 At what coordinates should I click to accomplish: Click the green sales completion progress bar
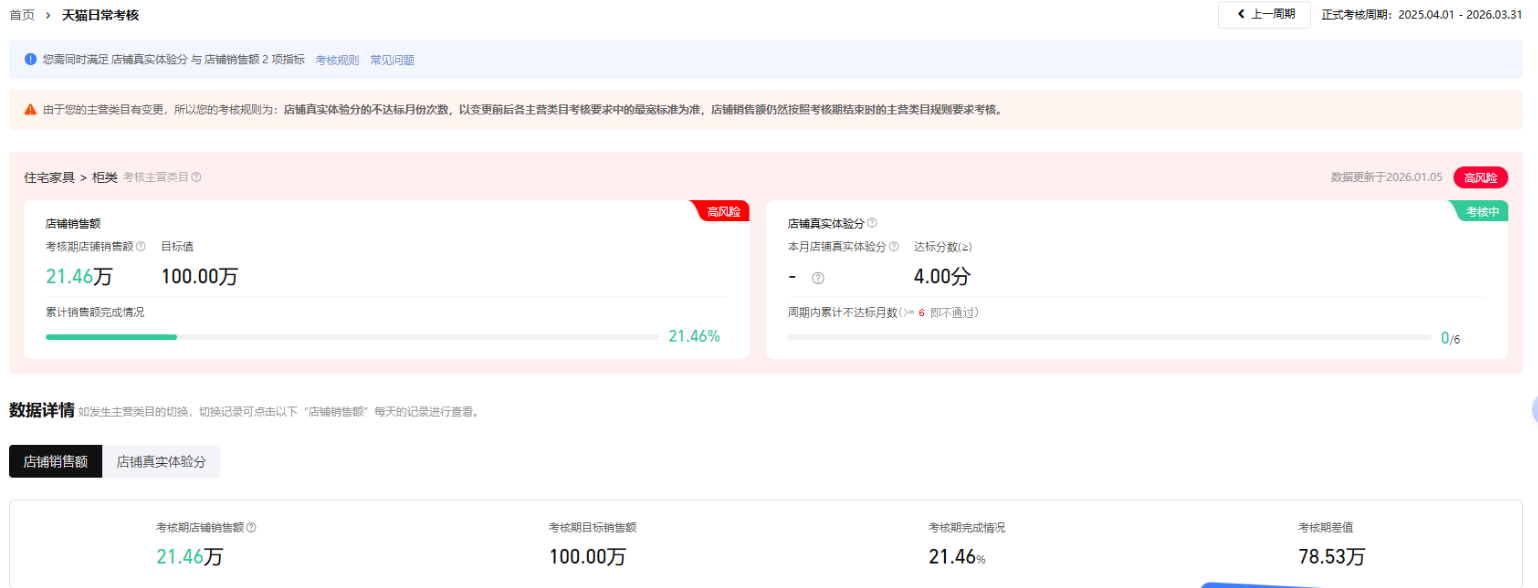coord(111,337)
